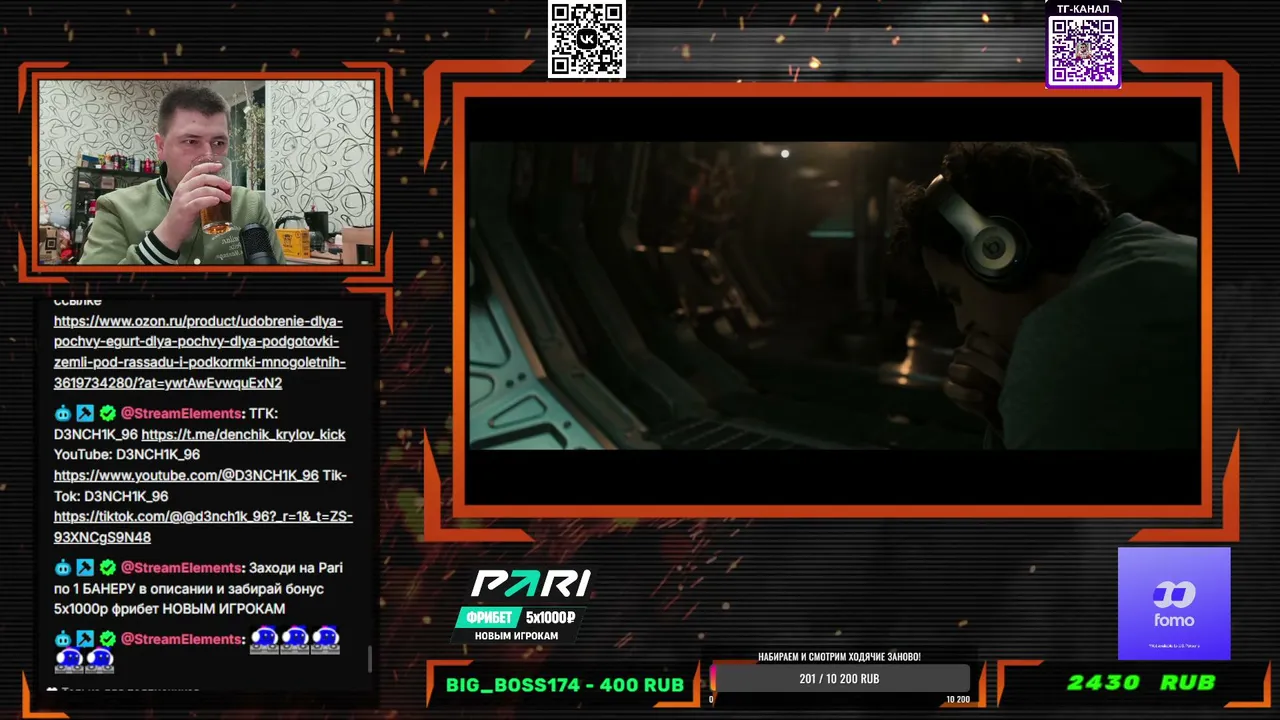Click the PARI logo
This screenshot has width=1280, height=720.
[531, 584]
